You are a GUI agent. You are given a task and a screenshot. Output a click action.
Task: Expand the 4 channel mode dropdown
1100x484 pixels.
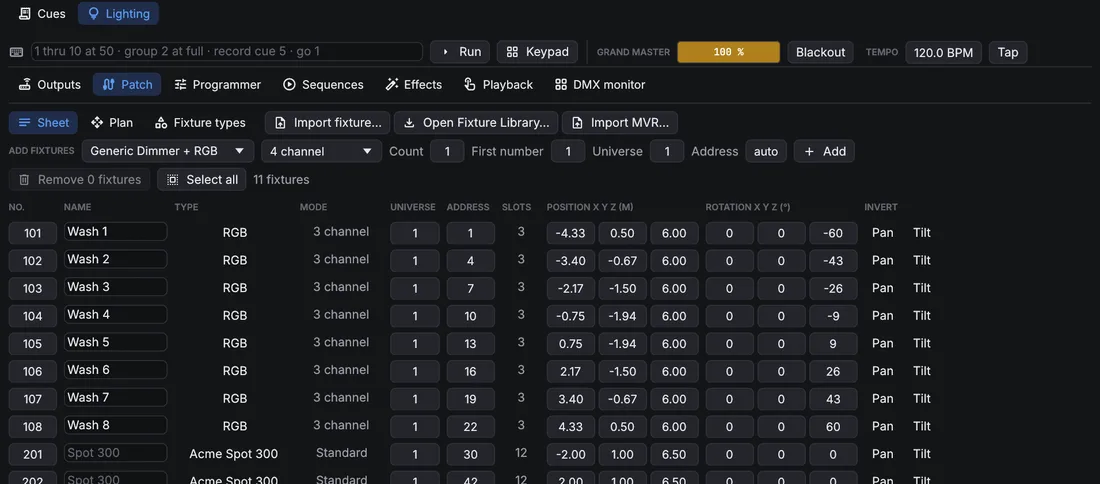[321, 151]
